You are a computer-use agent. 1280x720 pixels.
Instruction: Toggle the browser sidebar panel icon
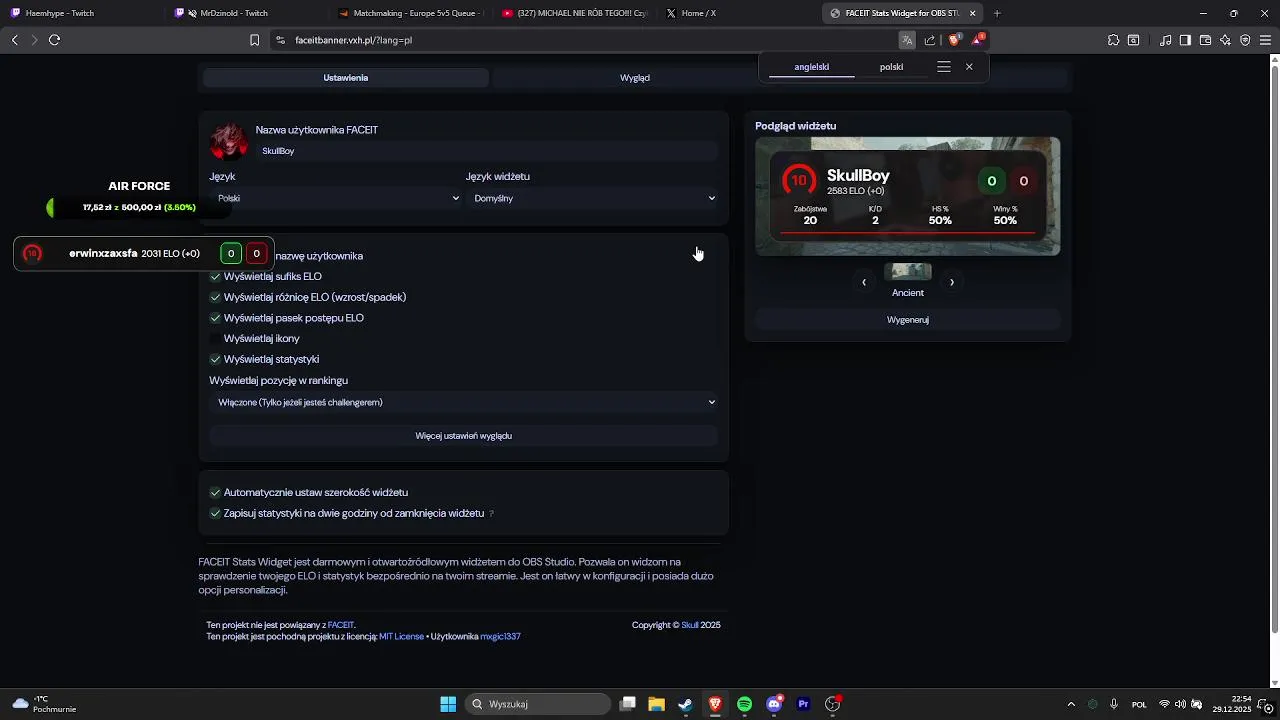coord(1185,40)
